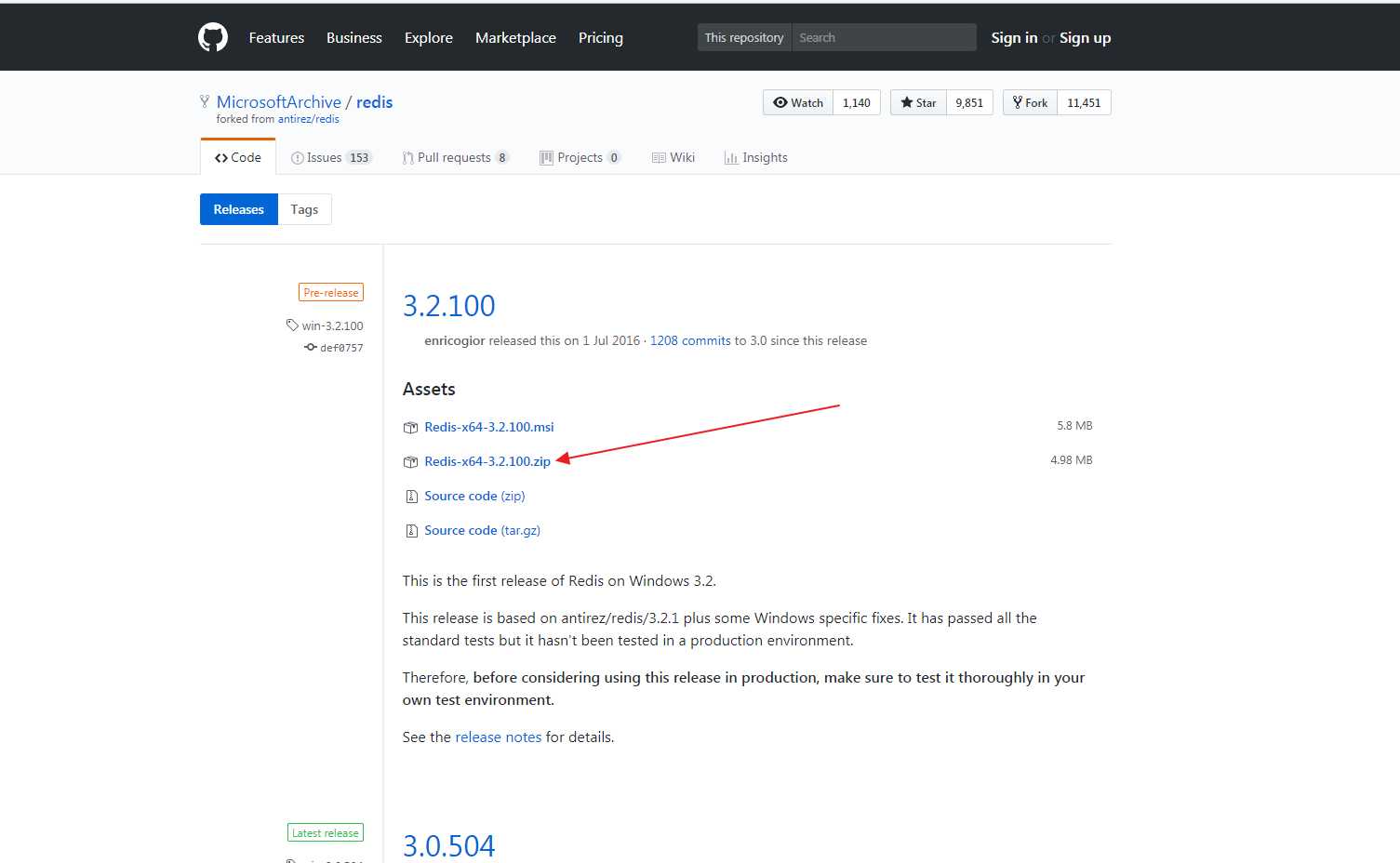Click the This repository search scope label
This screenshot has height=863, width=1400.
tap(744, 37)
